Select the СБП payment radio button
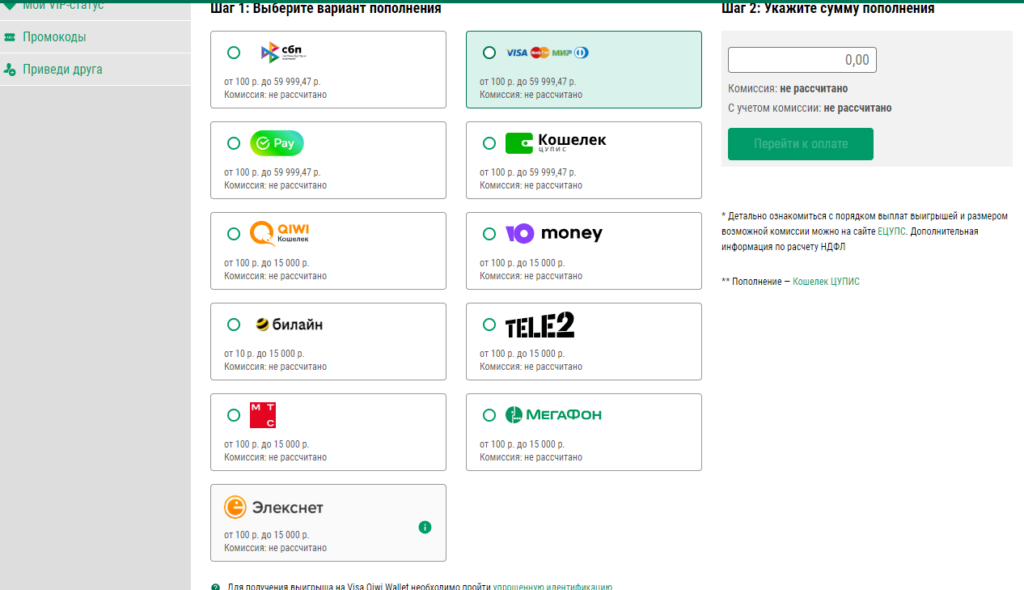The width and height of the screenshot is (1024, 590). tap(233, 53)
